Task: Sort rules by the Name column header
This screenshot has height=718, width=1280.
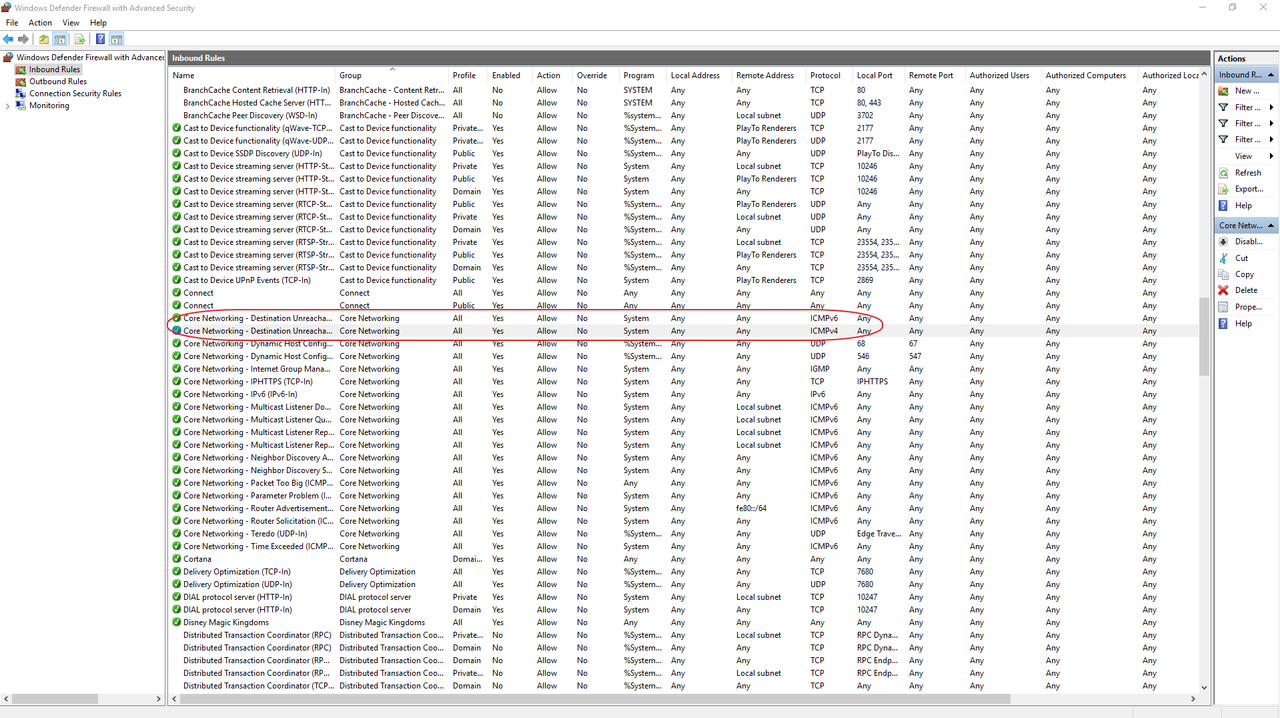Action: [x=252, y=76]
